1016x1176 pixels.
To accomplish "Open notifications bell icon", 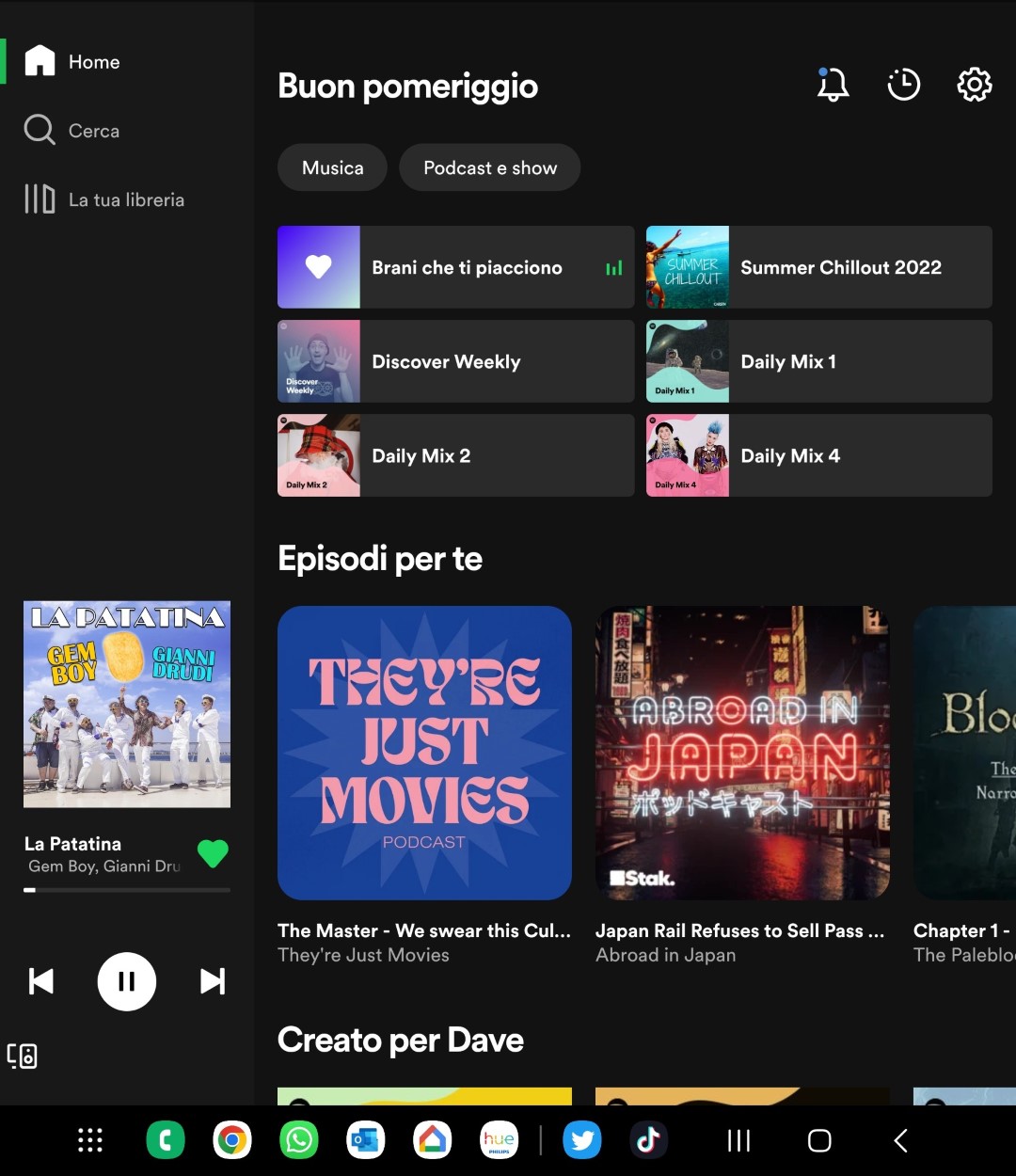I will point(833,85).
